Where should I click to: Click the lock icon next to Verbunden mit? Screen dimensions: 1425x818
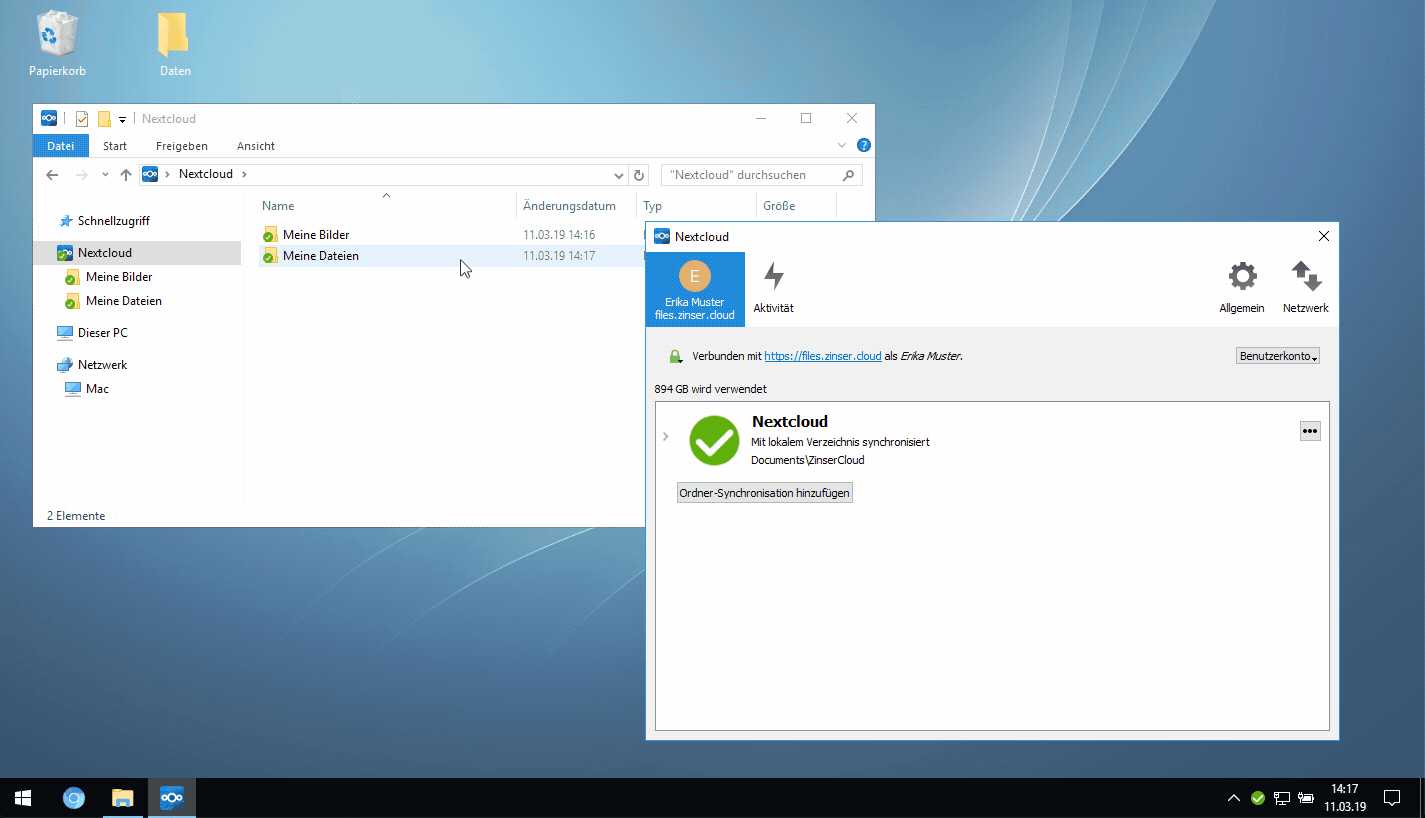pyautogui.click(x=675, y=356)
